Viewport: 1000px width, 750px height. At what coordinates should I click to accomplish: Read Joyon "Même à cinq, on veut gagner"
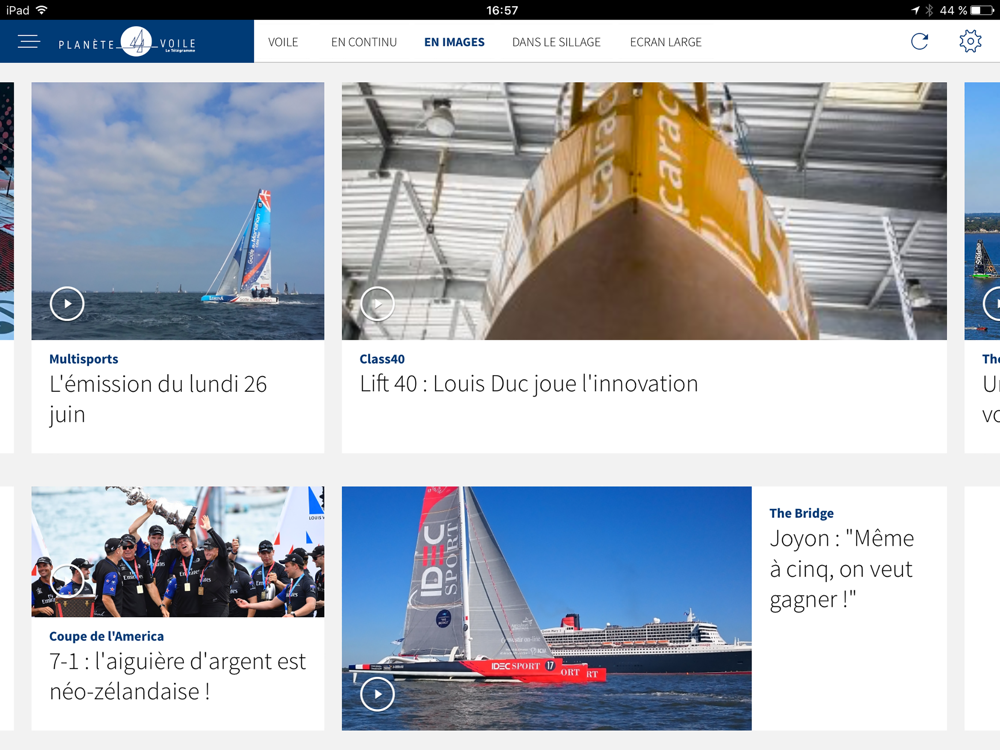pyautogui.click(x=842, y=569)
